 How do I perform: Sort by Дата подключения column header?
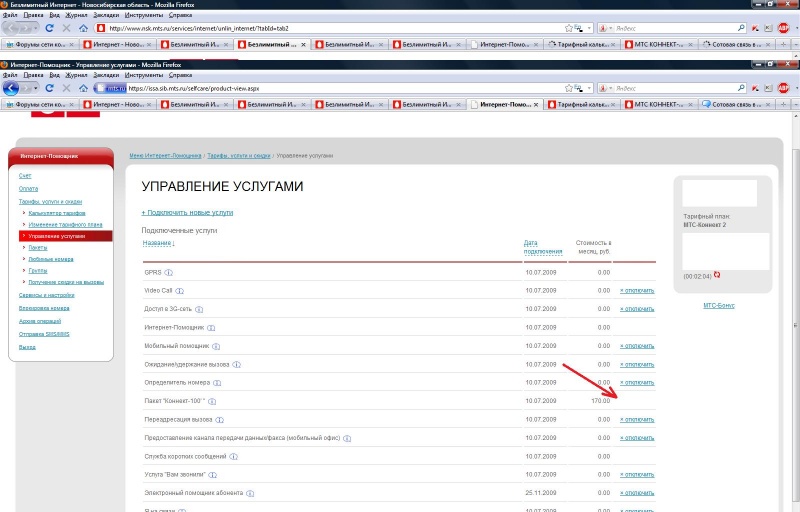[536, 247]
